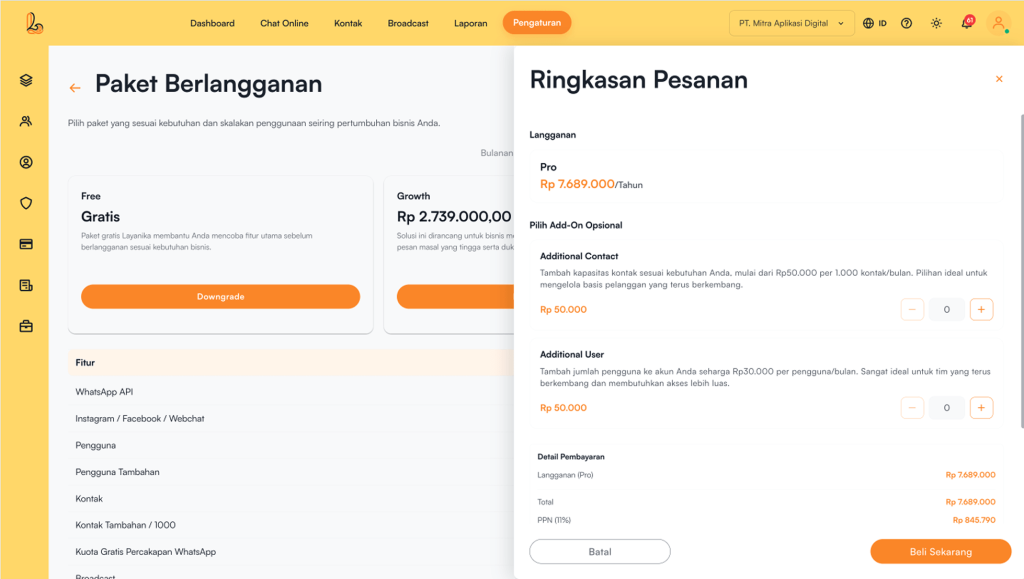The image size is (1024, 579).
Task: Click the Batal button
Action: point(600,551)
